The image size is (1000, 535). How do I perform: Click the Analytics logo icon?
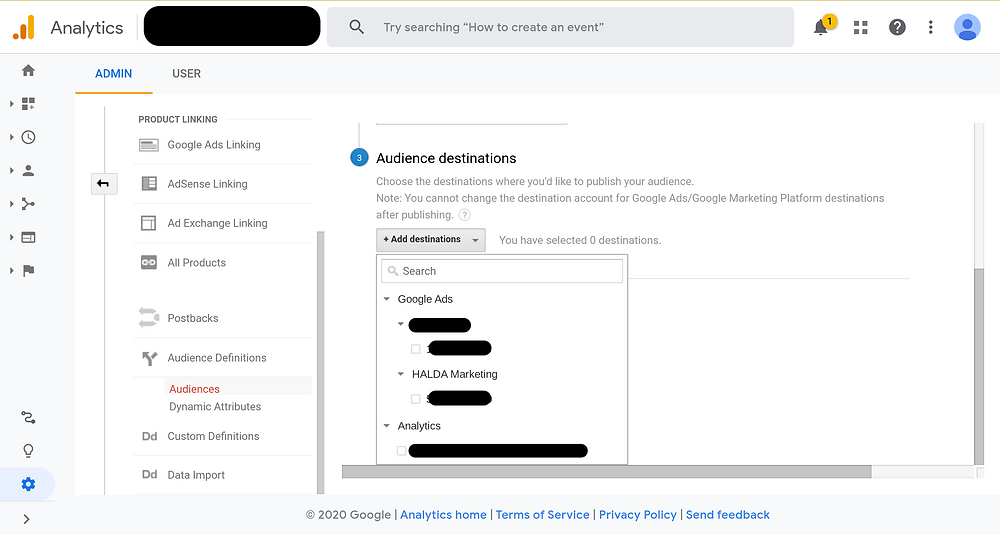(x=24, y=27)
